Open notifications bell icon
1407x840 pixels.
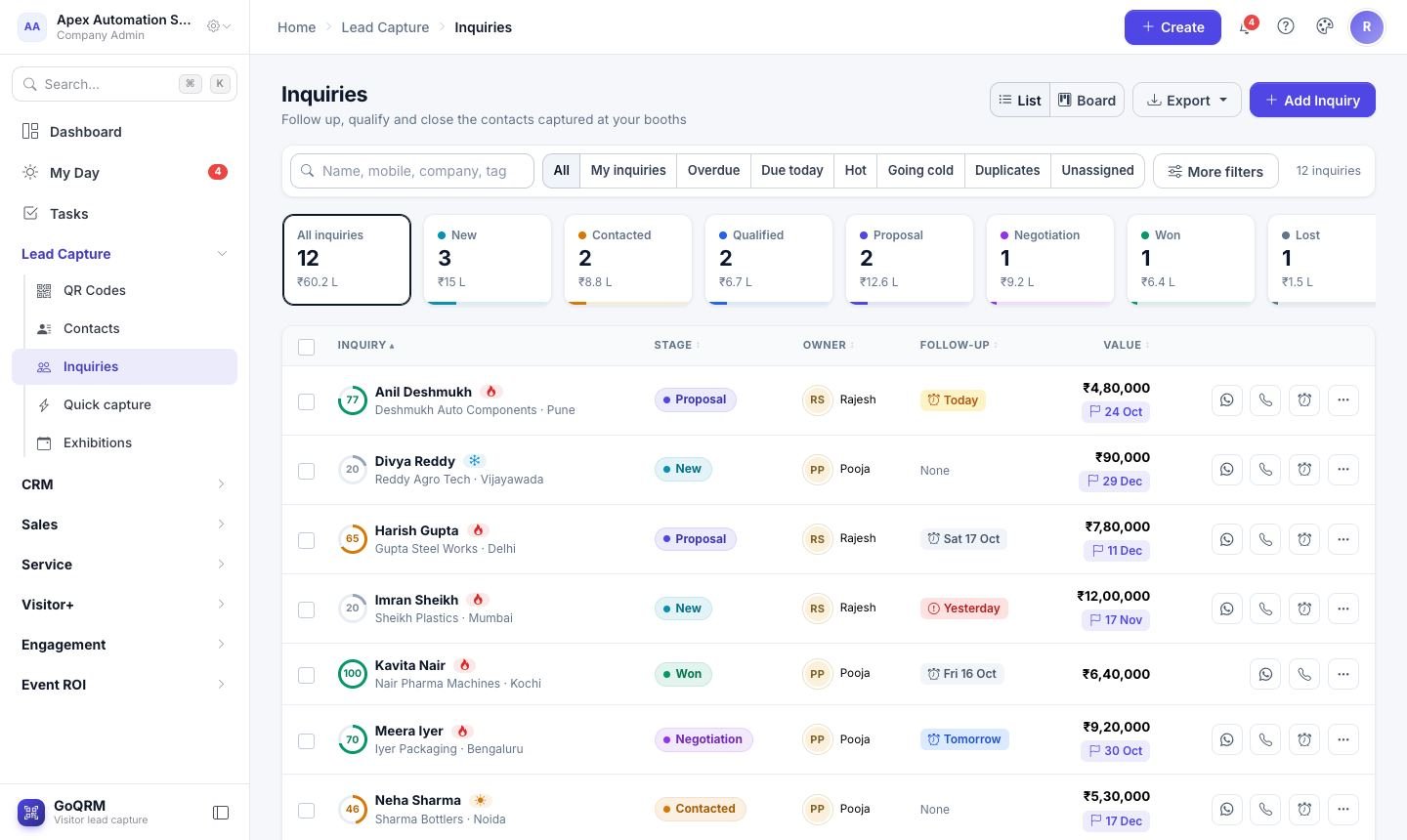[x=1246, y=27]
